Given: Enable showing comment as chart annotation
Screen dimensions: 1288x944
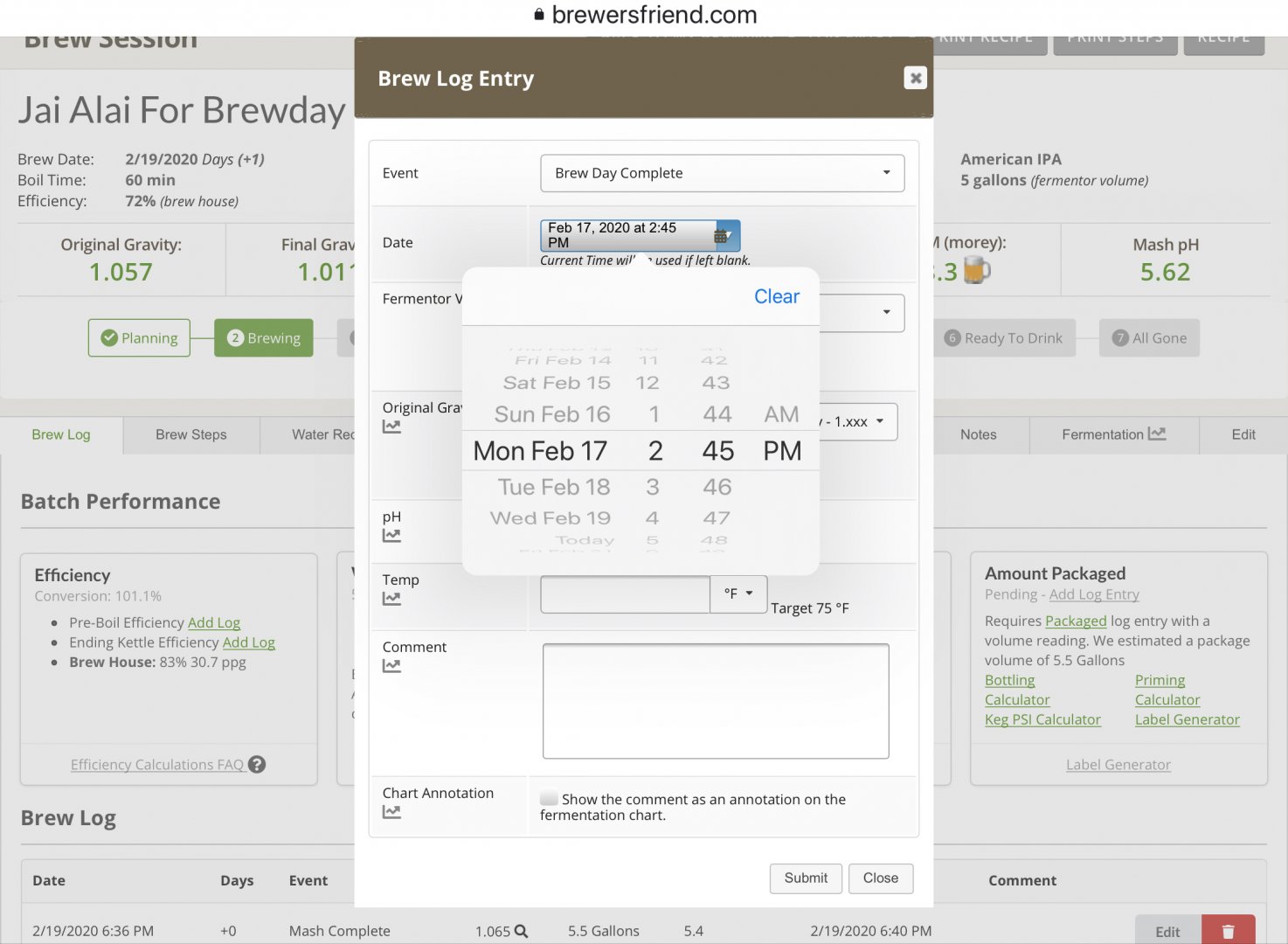Looking at the screenshot, I should (x=549, y=798).
